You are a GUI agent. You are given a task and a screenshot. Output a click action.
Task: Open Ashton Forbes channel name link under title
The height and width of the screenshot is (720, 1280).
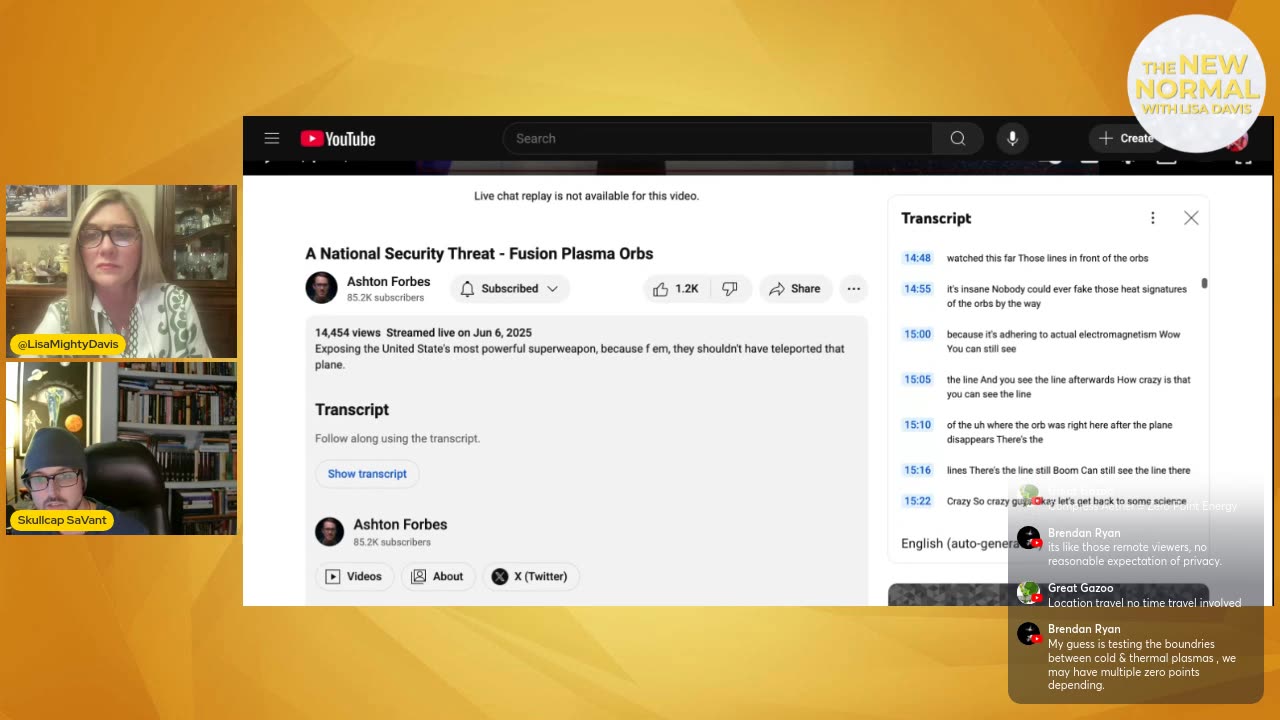pos(388,282)
